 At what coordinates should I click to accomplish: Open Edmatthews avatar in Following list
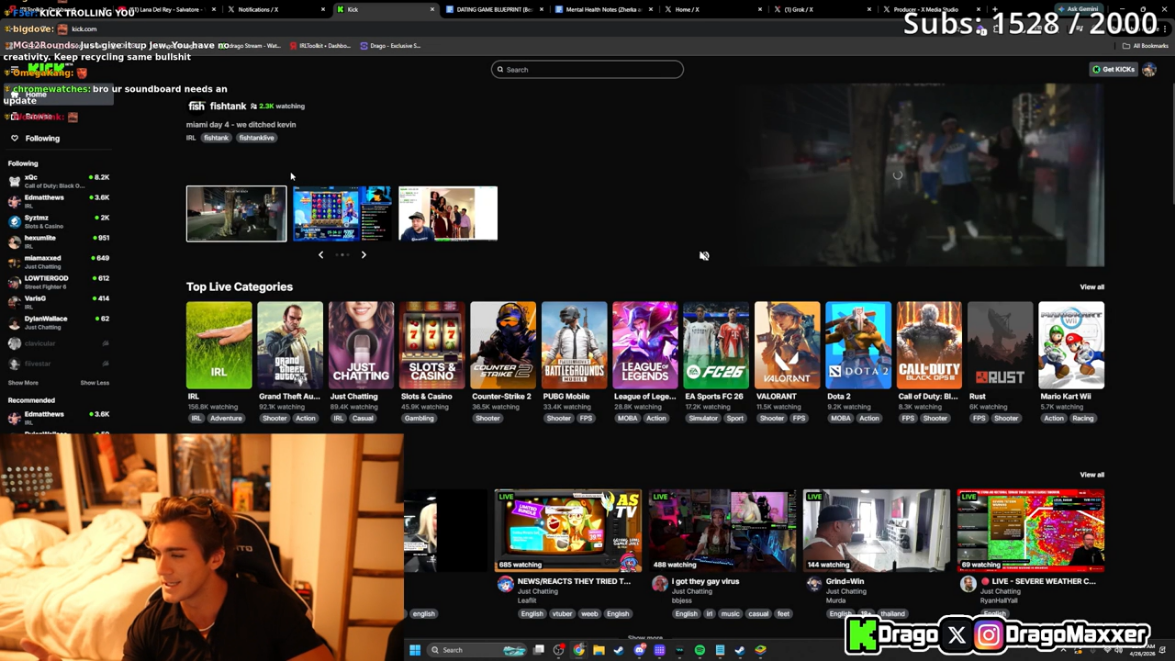coord(14,201)
